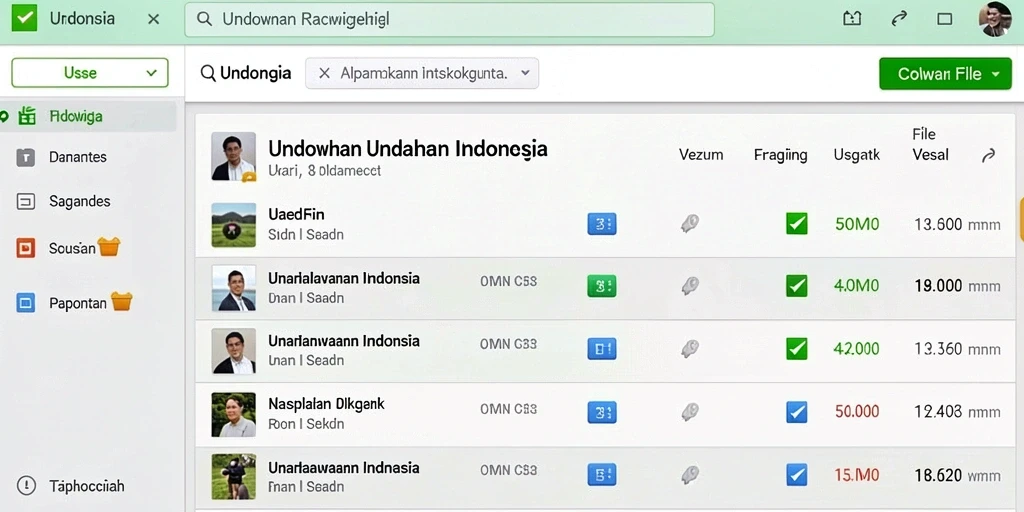Click the green checkmark app logo
This screenshot has height=512, width=1024.
pos(24,18)
